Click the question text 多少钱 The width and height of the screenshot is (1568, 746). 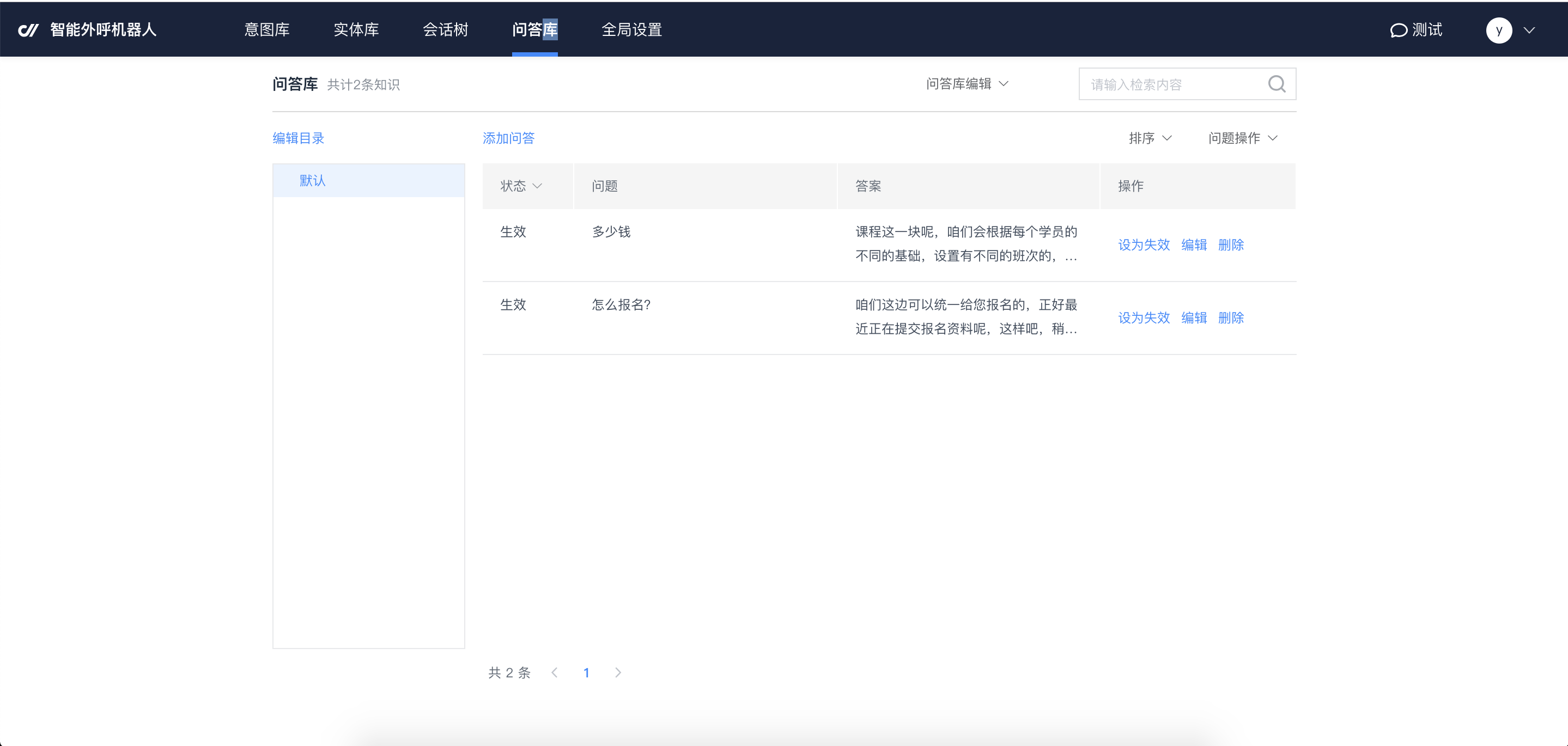pyautogui.click(x=611, y=232)
